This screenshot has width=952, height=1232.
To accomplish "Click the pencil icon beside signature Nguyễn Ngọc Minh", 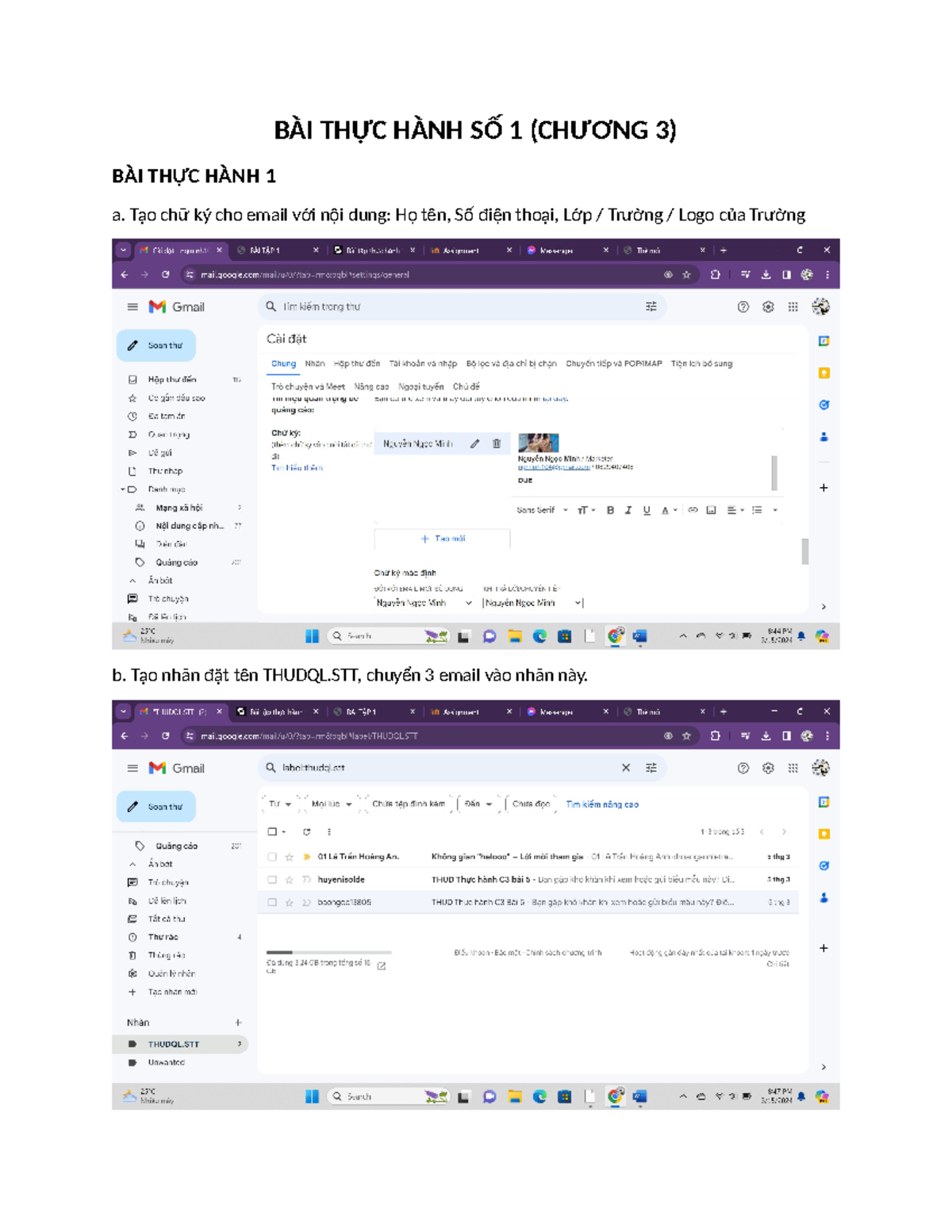I will tap(474, 444).
